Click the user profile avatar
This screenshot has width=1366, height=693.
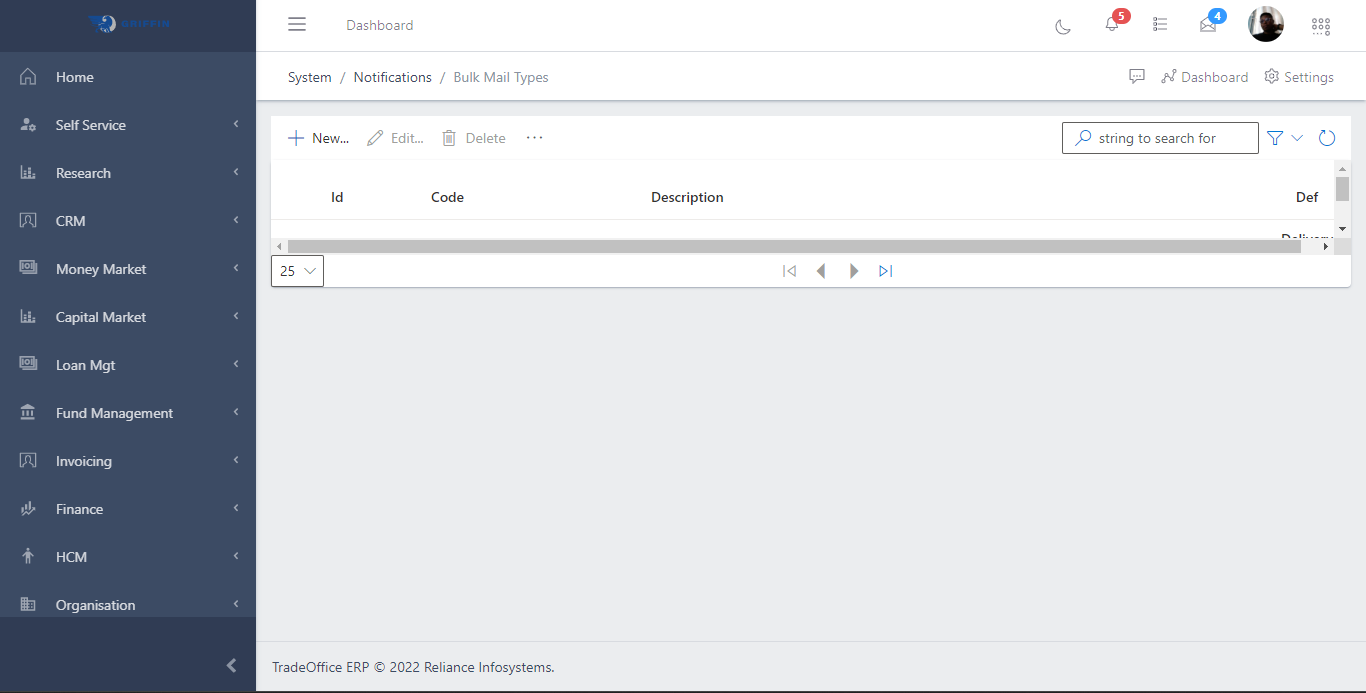(x=1265, y=25)
